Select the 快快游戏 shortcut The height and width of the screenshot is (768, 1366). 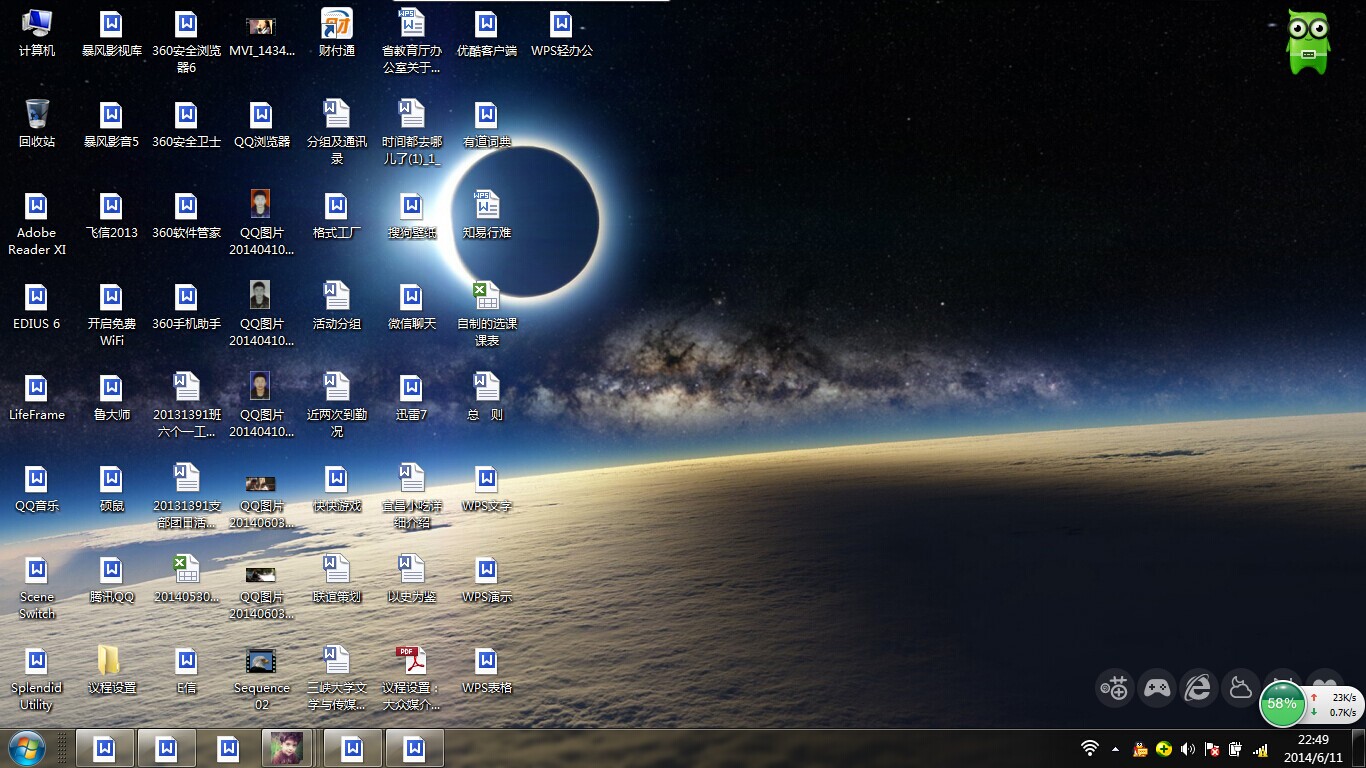click(x=337, y=488)
